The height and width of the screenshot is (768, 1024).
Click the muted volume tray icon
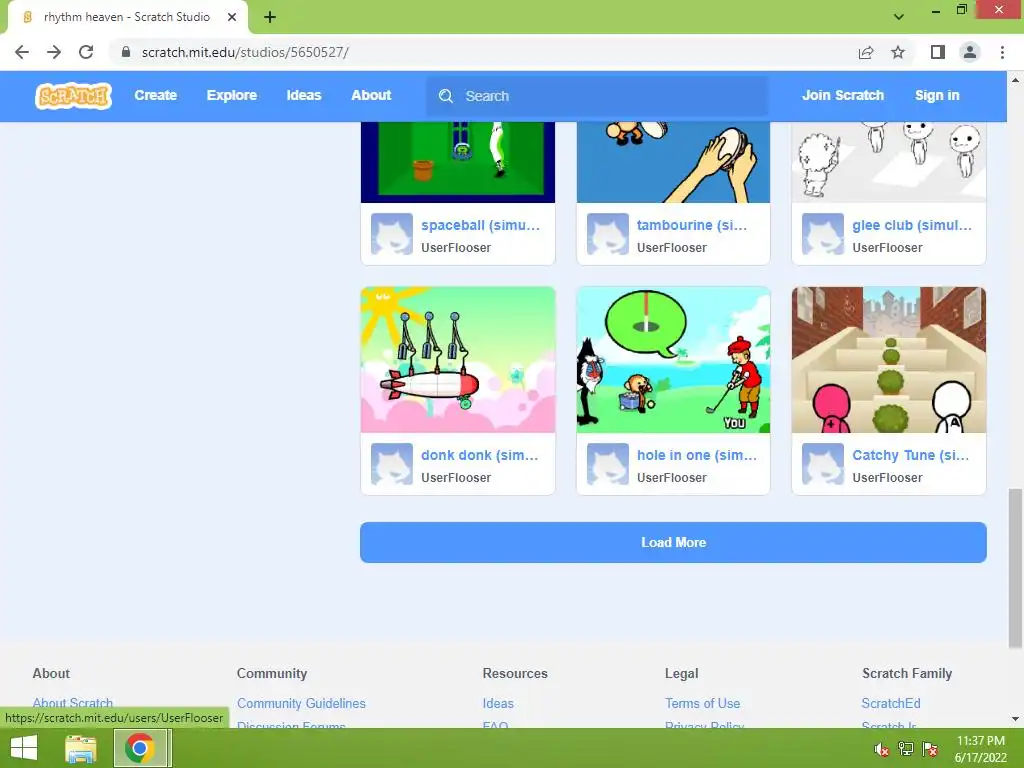pos(882,749)
